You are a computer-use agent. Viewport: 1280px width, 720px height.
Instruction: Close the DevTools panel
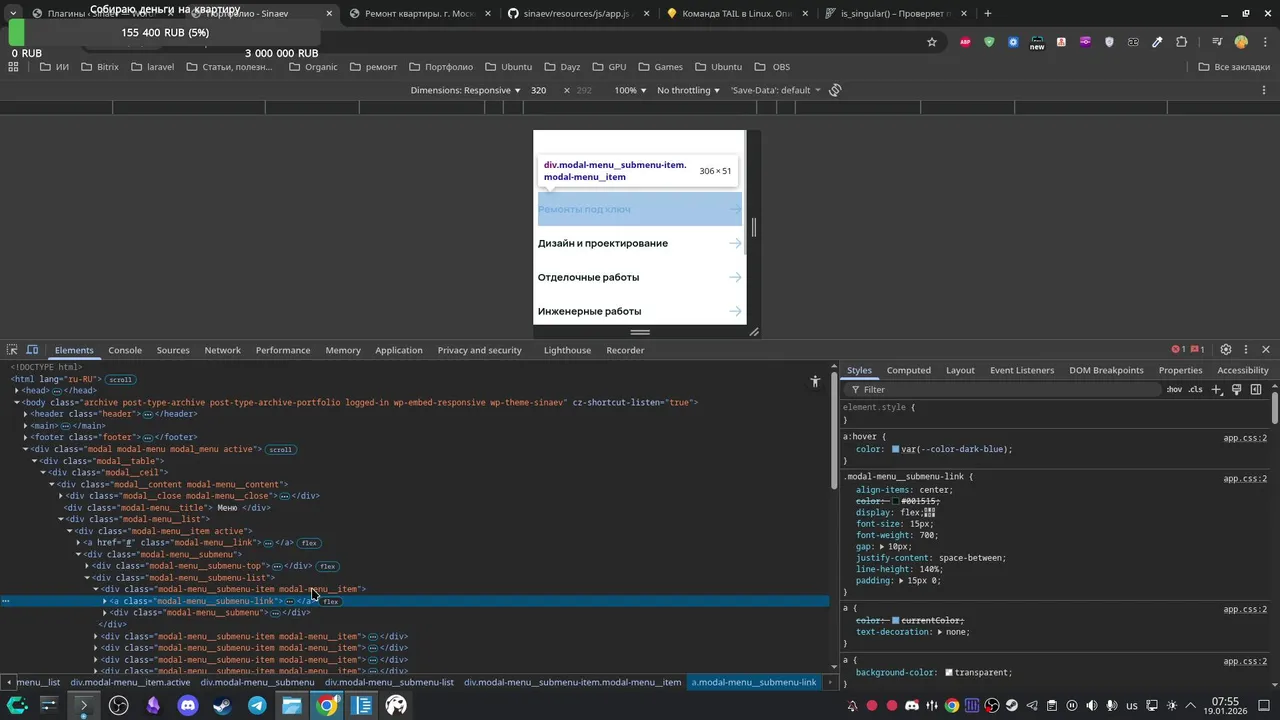tap(1266, 350)
